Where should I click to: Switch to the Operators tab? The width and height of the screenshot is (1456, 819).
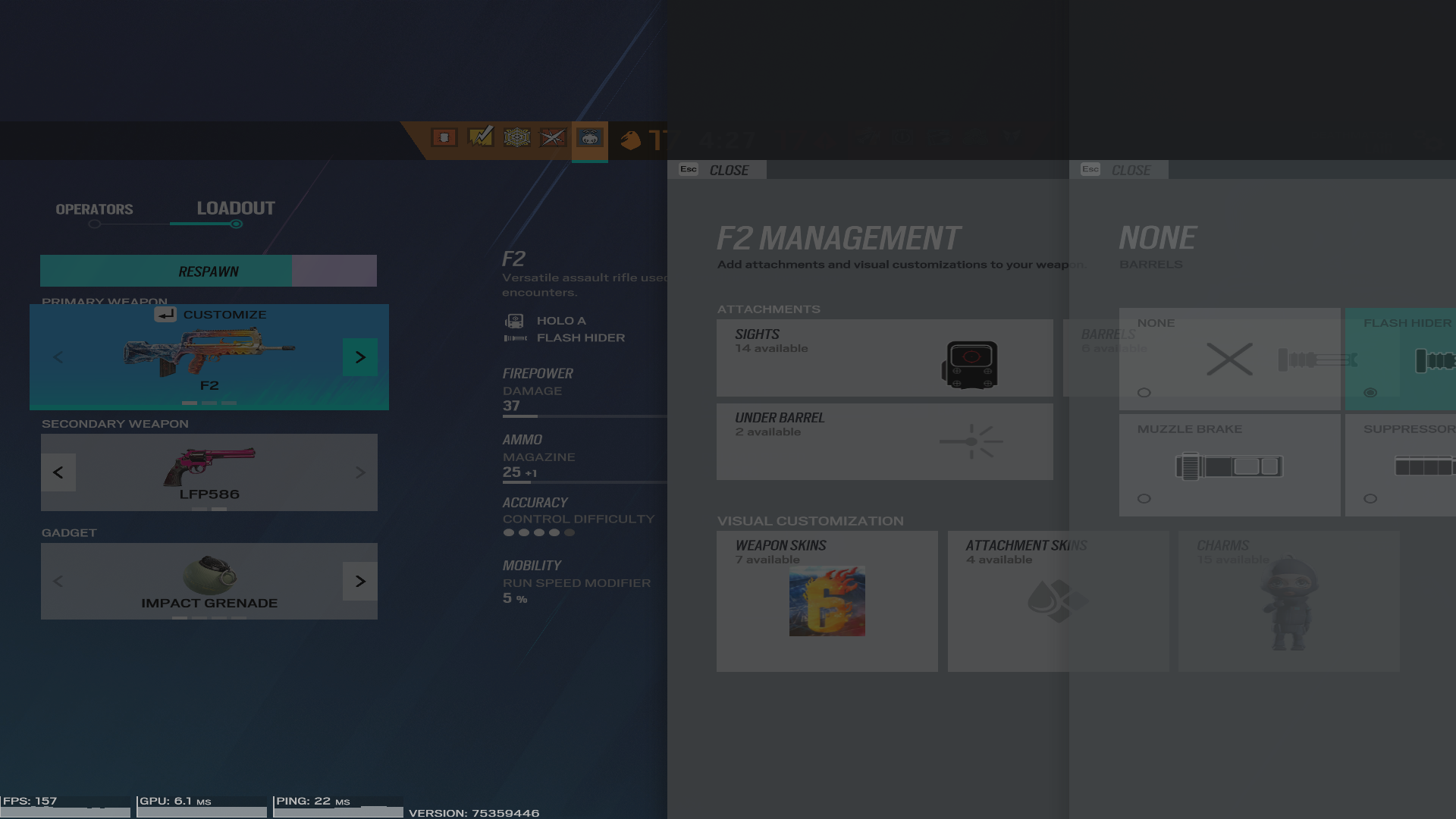click(94, 209)
